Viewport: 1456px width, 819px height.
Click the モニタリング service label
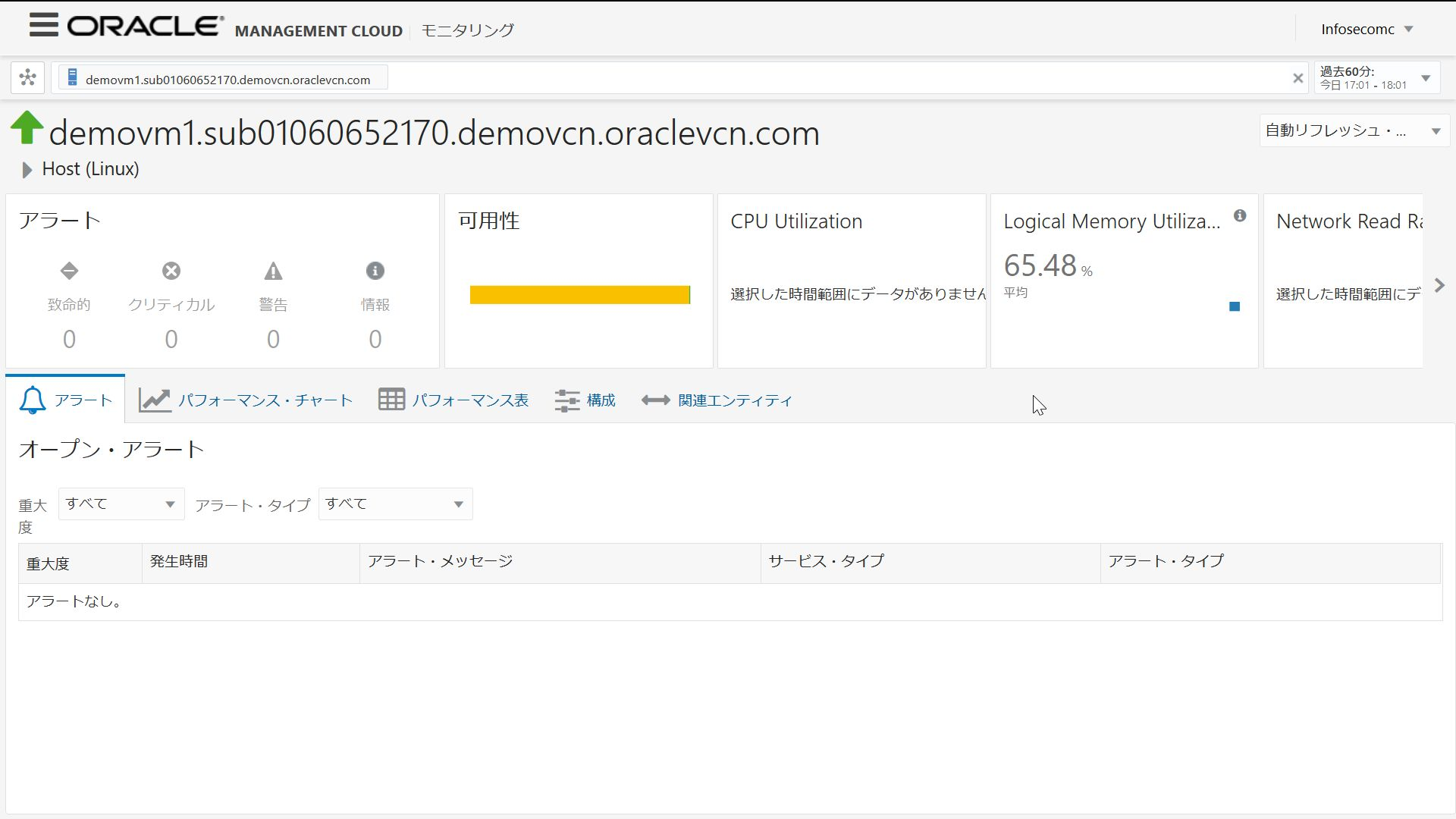click(468, 30)
